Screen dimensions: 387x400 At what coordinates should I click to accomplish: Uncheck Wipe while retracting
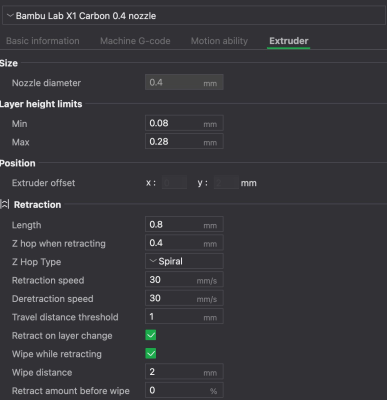click(151, 353)
